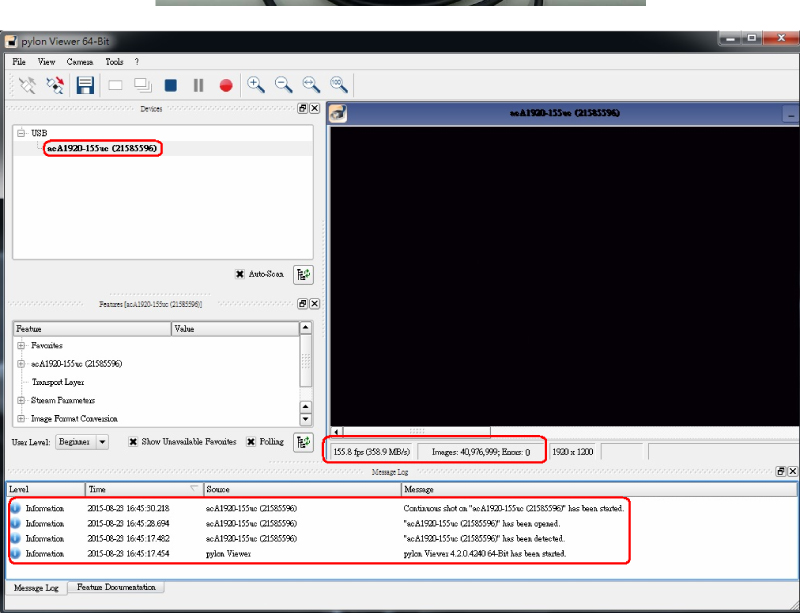Switch to the Feature Documentation tab
The height and width of the screenshot is (613, 800).
(117, 588)
